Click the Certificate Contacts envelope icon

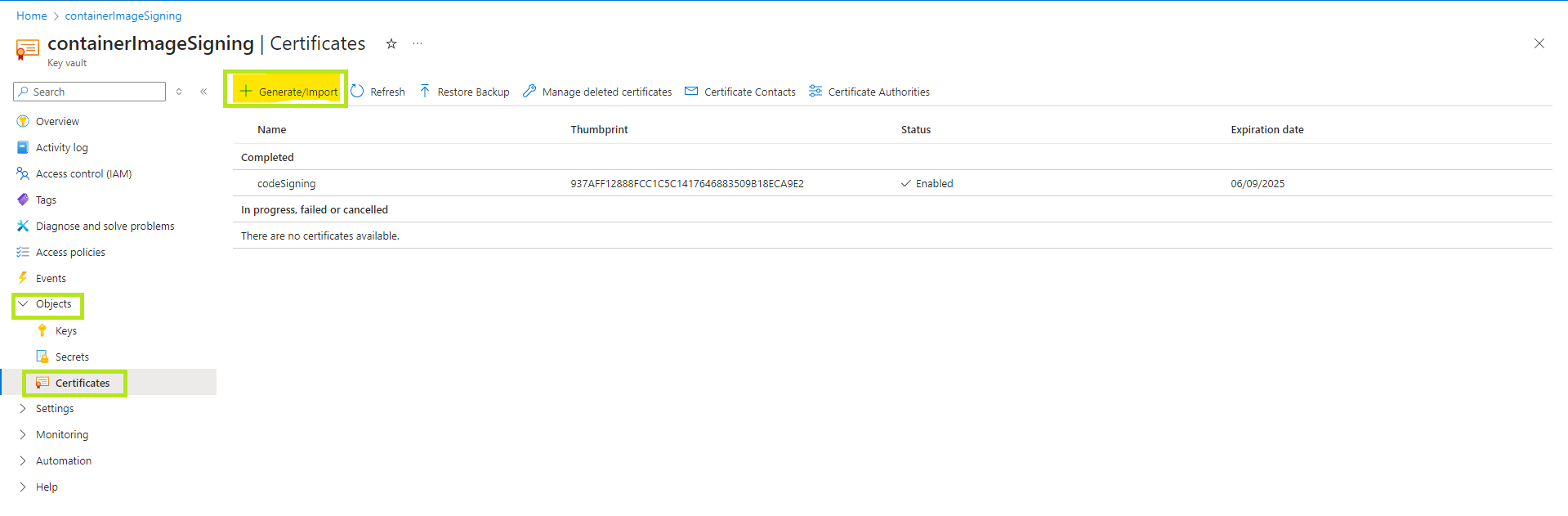(691, 91)
